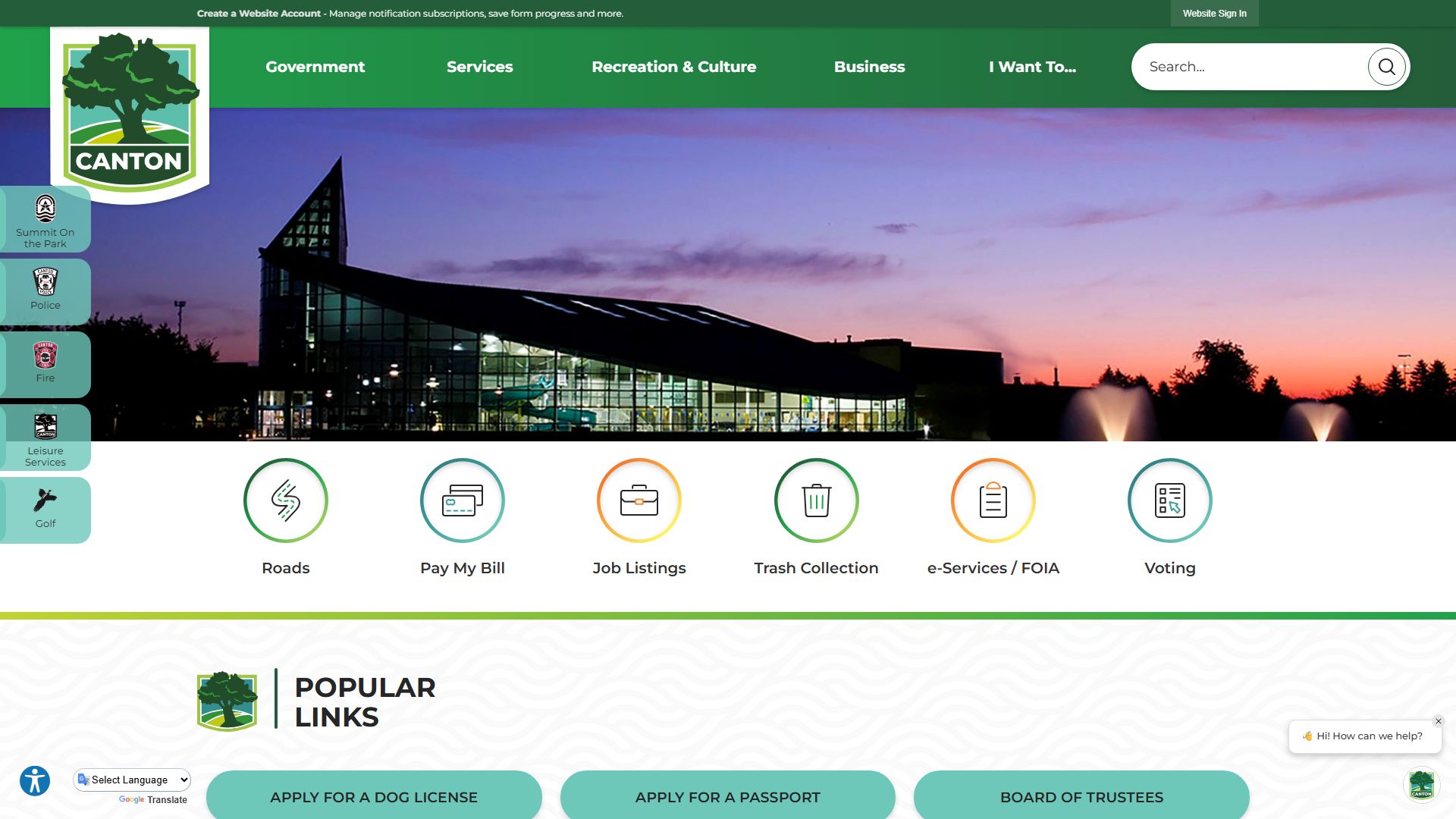Click Apply for a Passport

(727, 797)
